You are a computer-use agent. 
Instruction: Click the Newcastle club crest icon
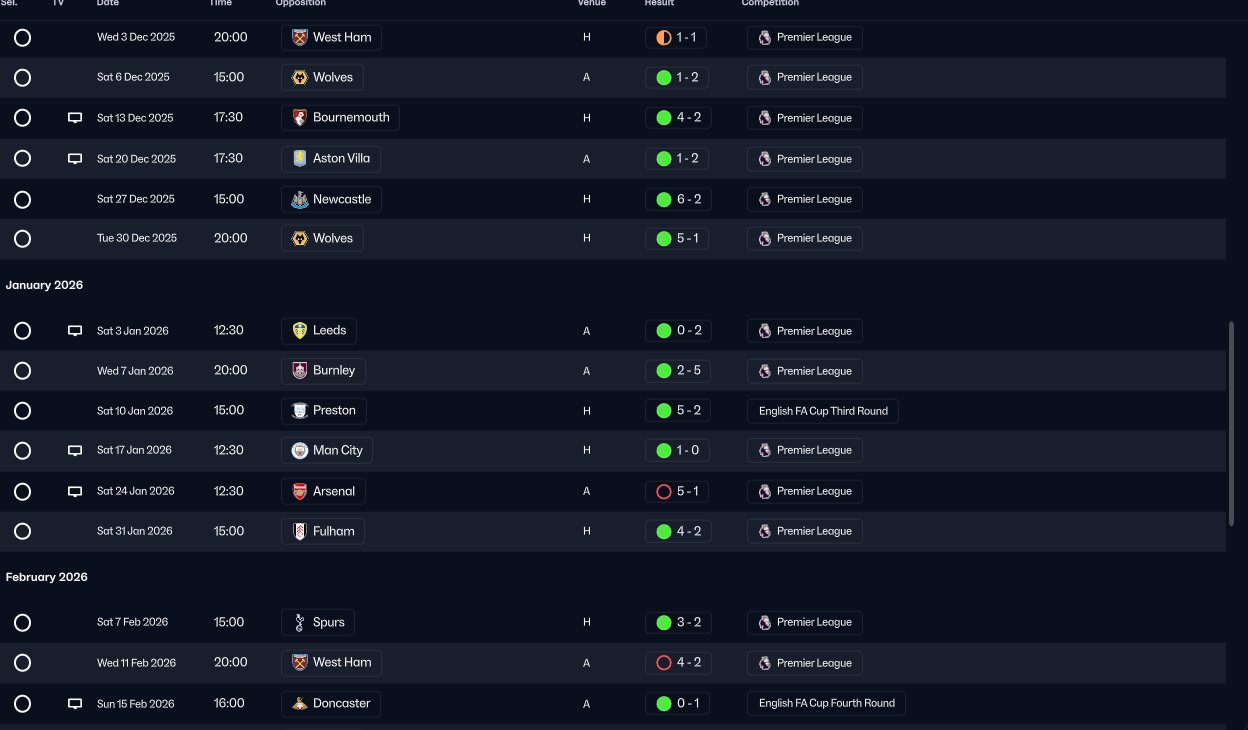[x=298, y=199]
